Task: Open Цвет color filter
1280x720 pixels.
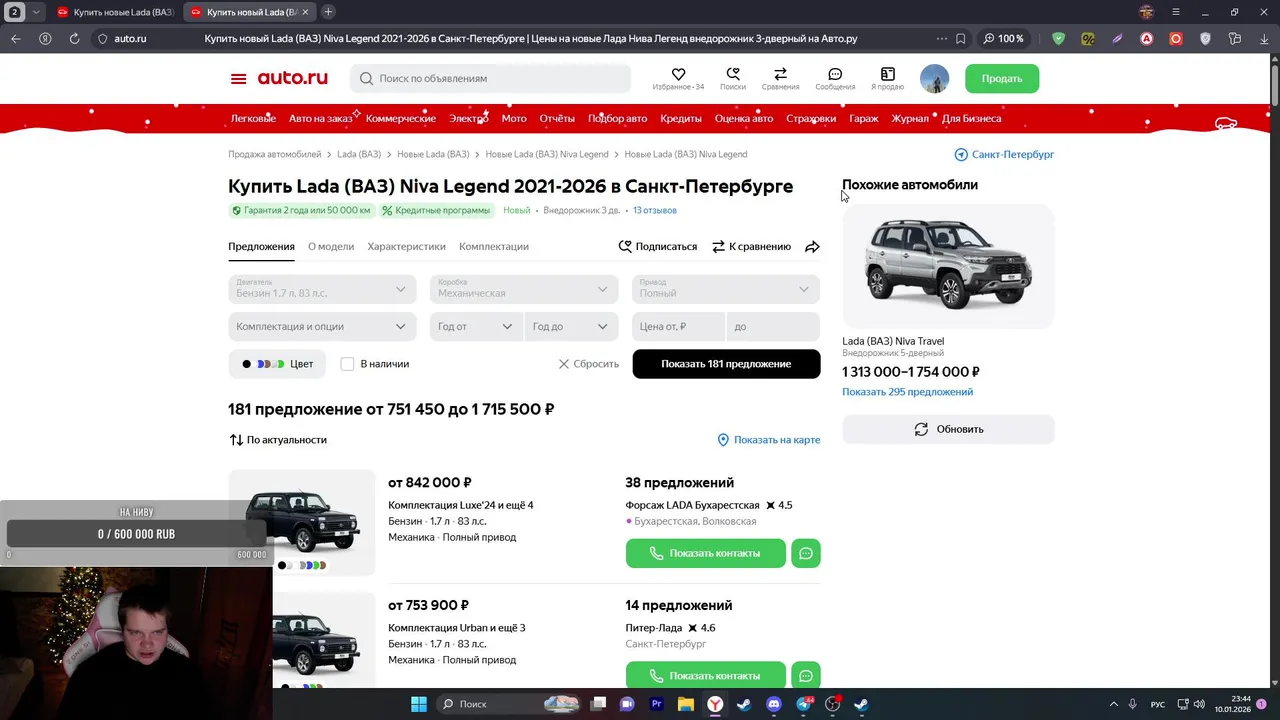Action: pyautogui.click(x=277, y=364)
